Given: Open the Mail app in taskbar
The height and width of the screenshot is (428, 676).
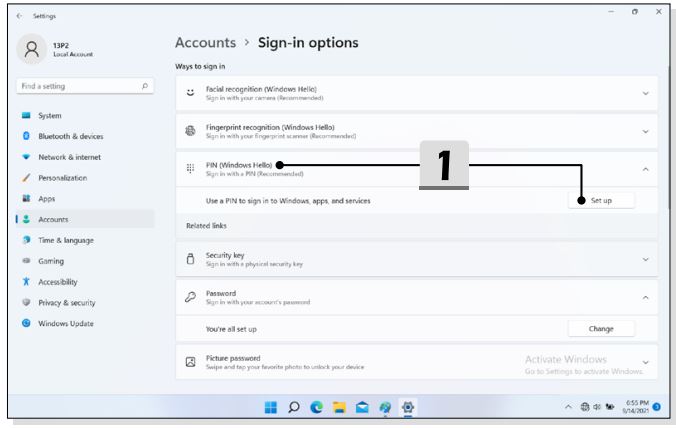Looking at the screenshot, I should point(361,408).
